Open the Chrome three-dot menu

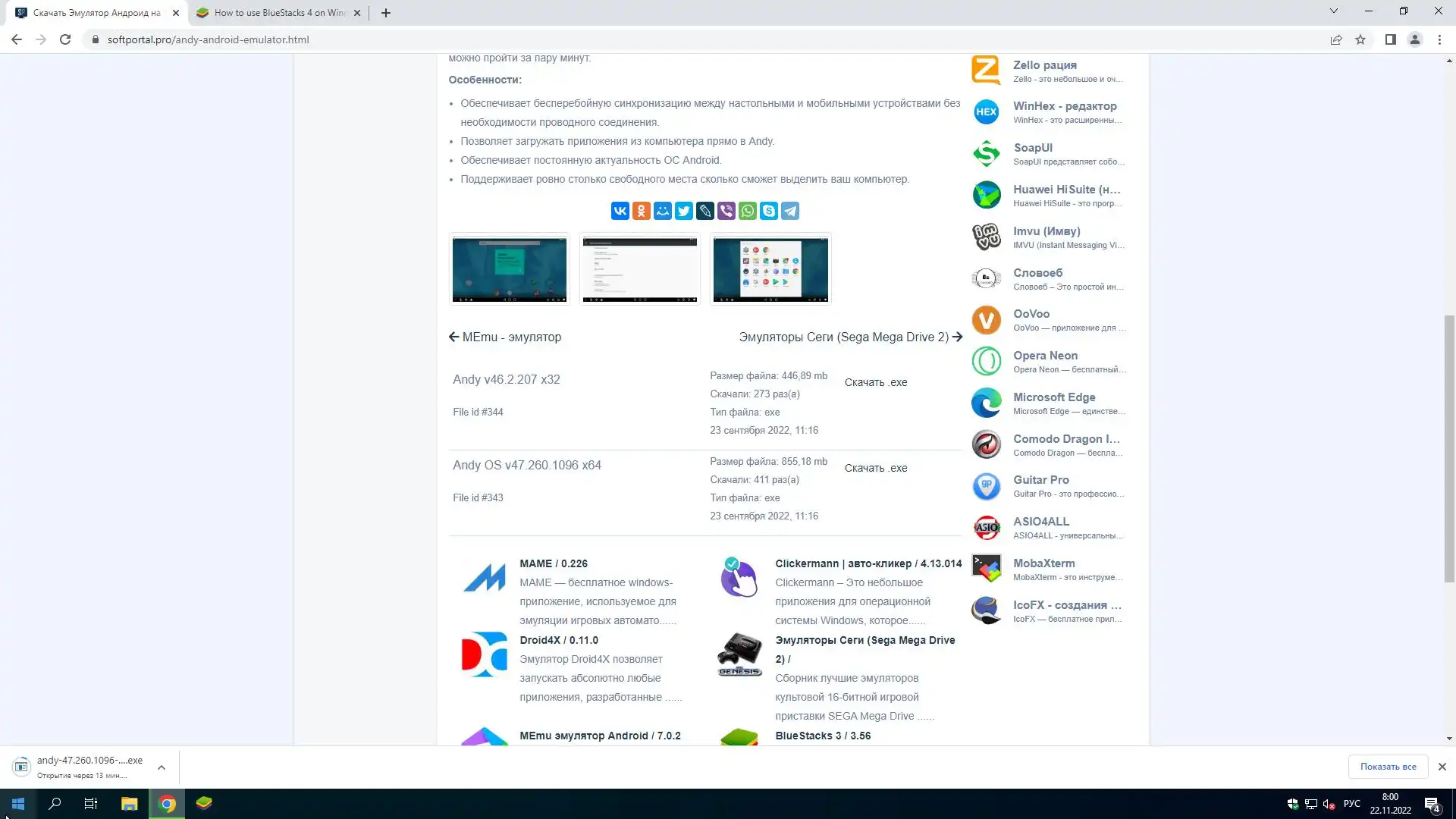(x=1439, y=39)
